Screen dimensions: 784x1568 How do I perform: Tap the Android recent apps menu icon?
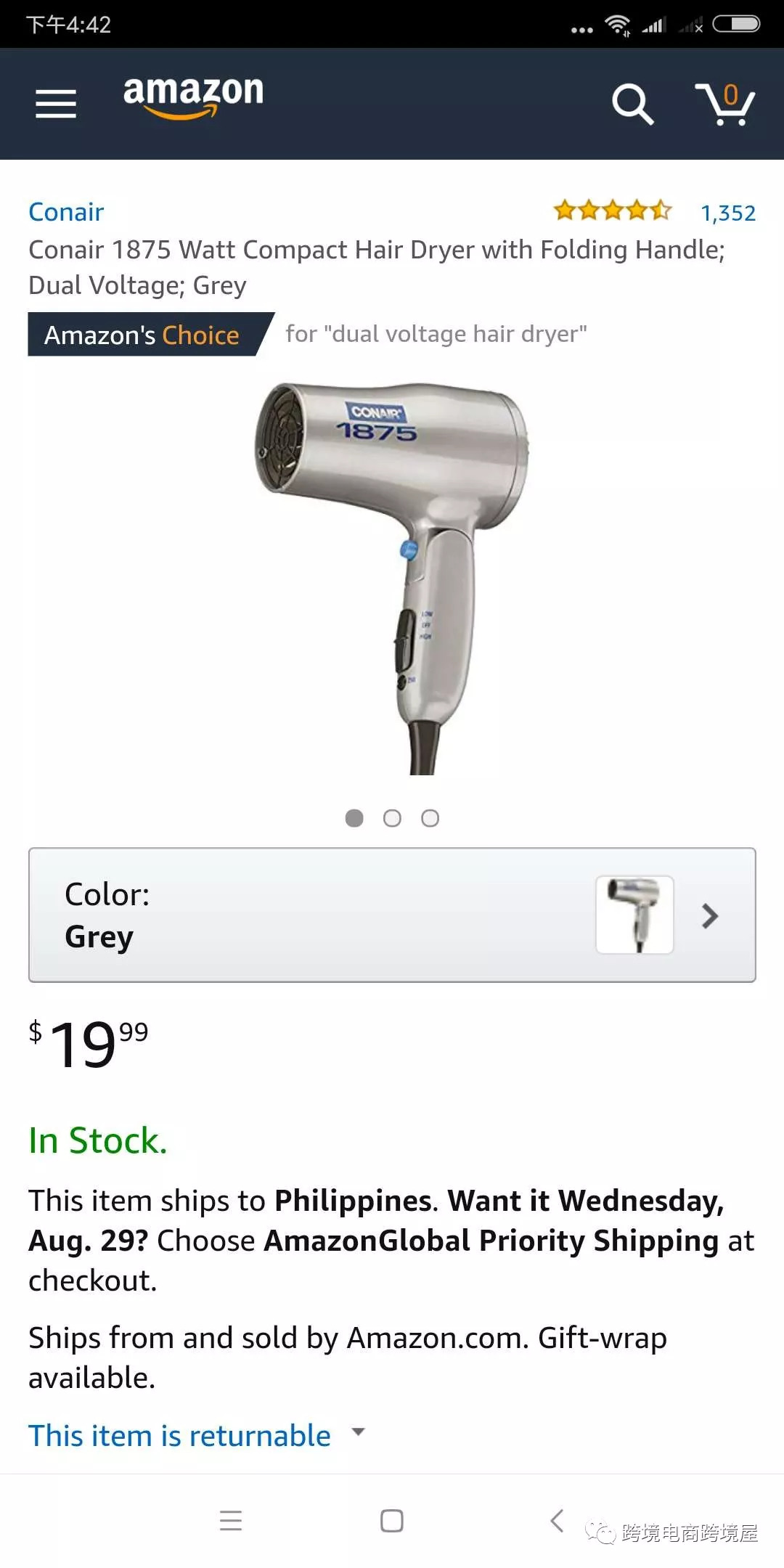click(x=231, y=1520)
